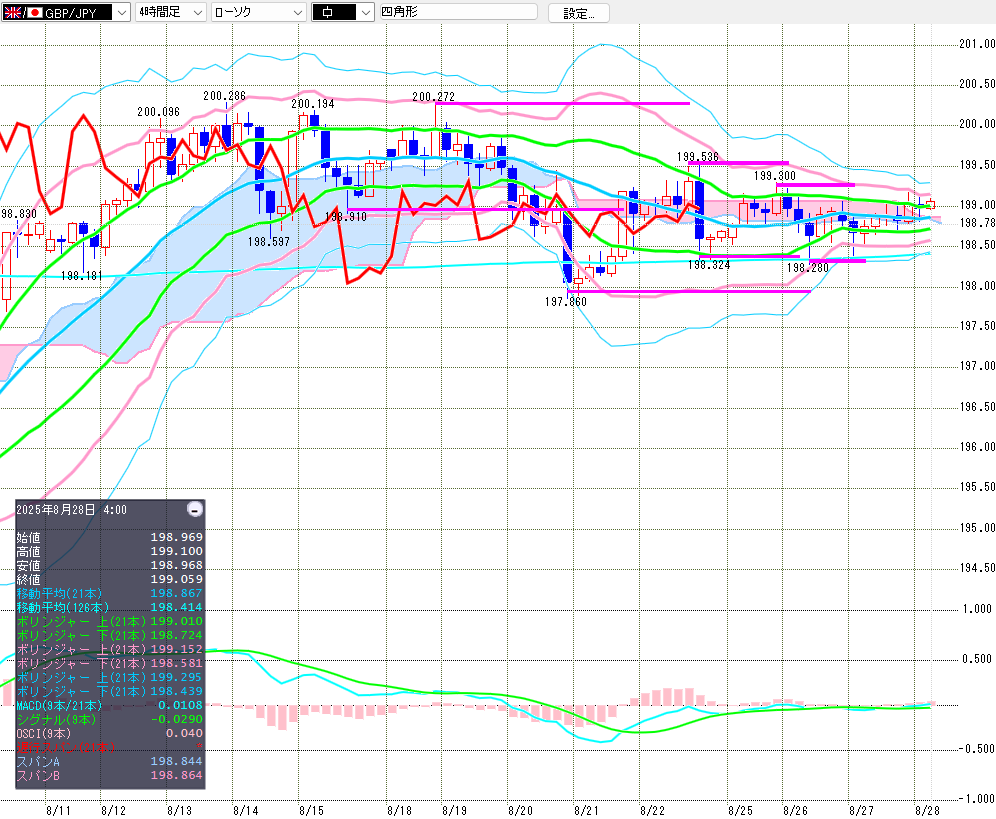Click the Bollinger upper value 199.010

tap(177, 621)
